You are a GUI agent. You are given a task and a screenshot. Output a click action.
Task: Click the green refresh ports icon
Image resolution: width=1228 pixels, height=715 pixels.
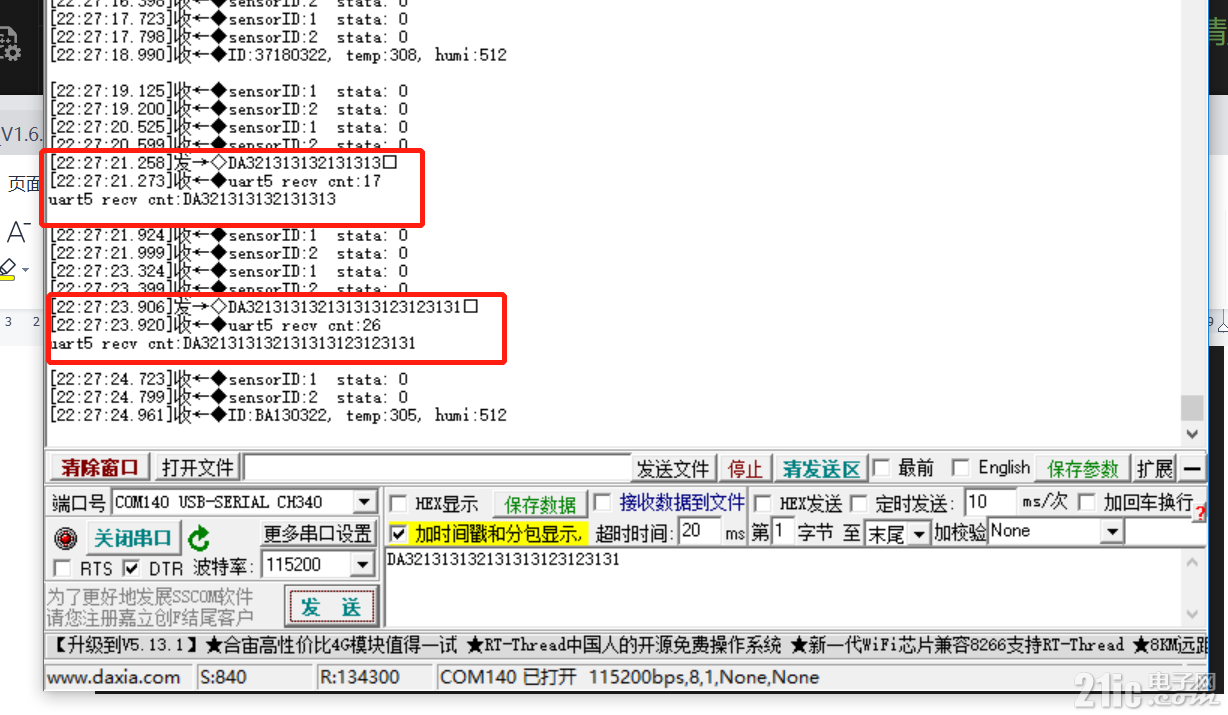199,538
